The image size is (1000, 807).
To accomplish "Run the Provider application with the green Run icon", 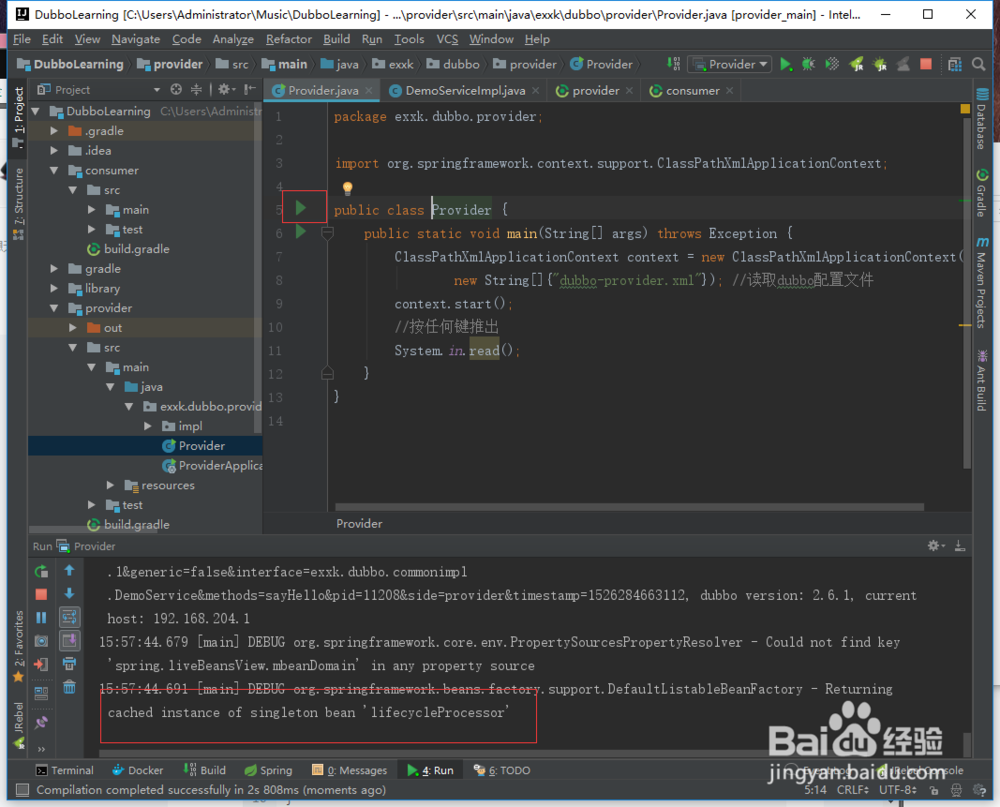I will click(x=787, y=63).
